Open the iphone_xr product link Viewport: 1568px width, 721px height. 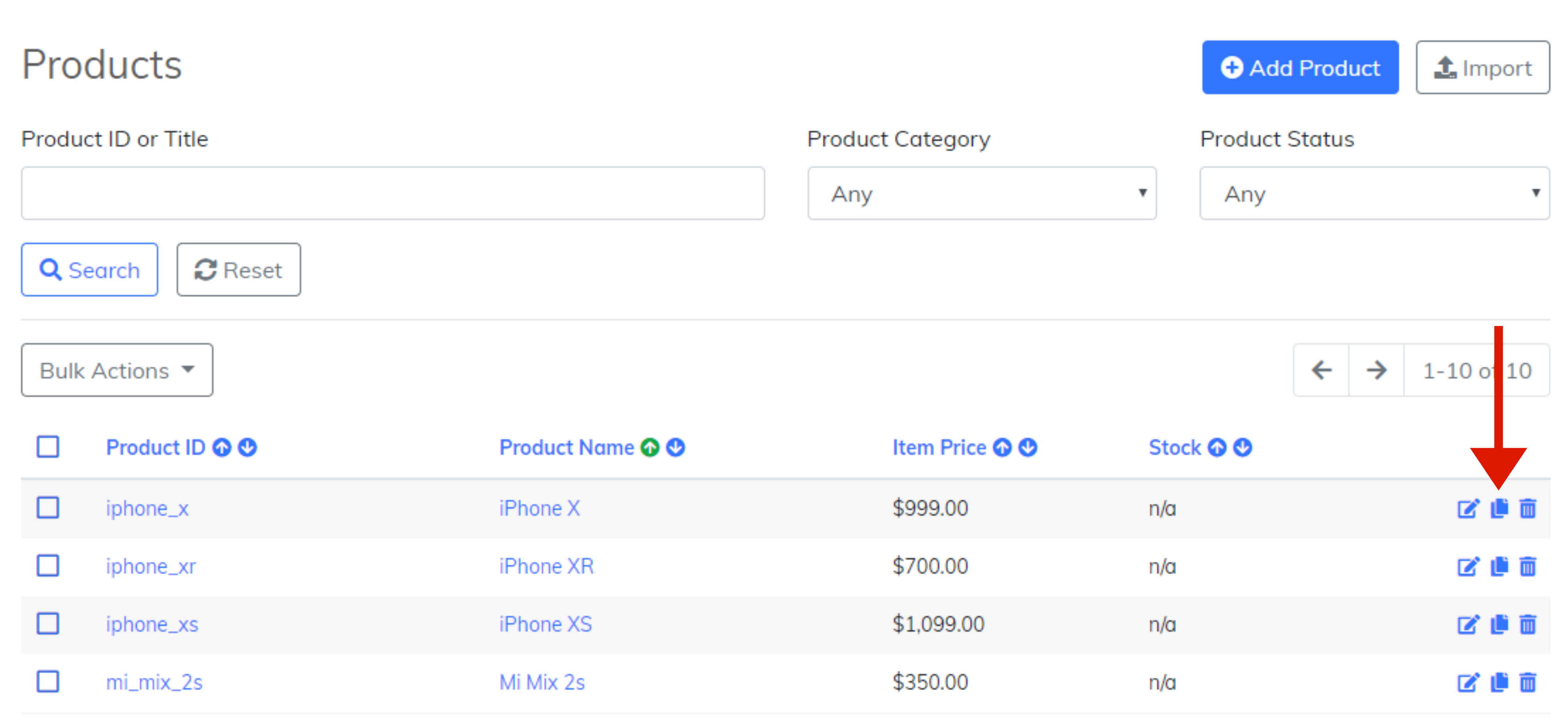pyautogui.click(x=151, y=567)
